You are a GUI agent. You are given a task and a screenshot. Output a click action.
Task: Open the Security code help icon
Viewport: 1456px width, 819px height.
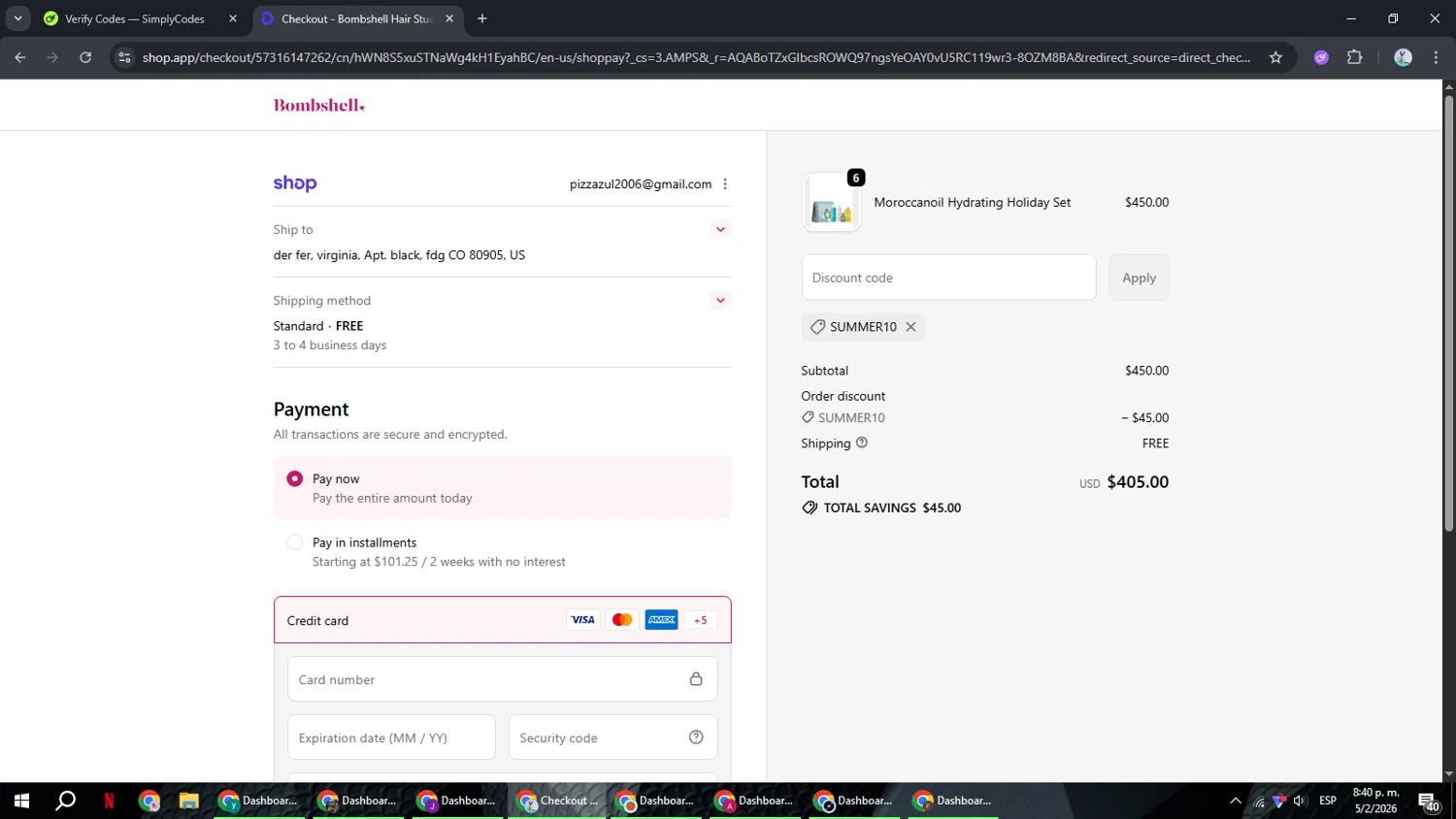click(696, 737)
